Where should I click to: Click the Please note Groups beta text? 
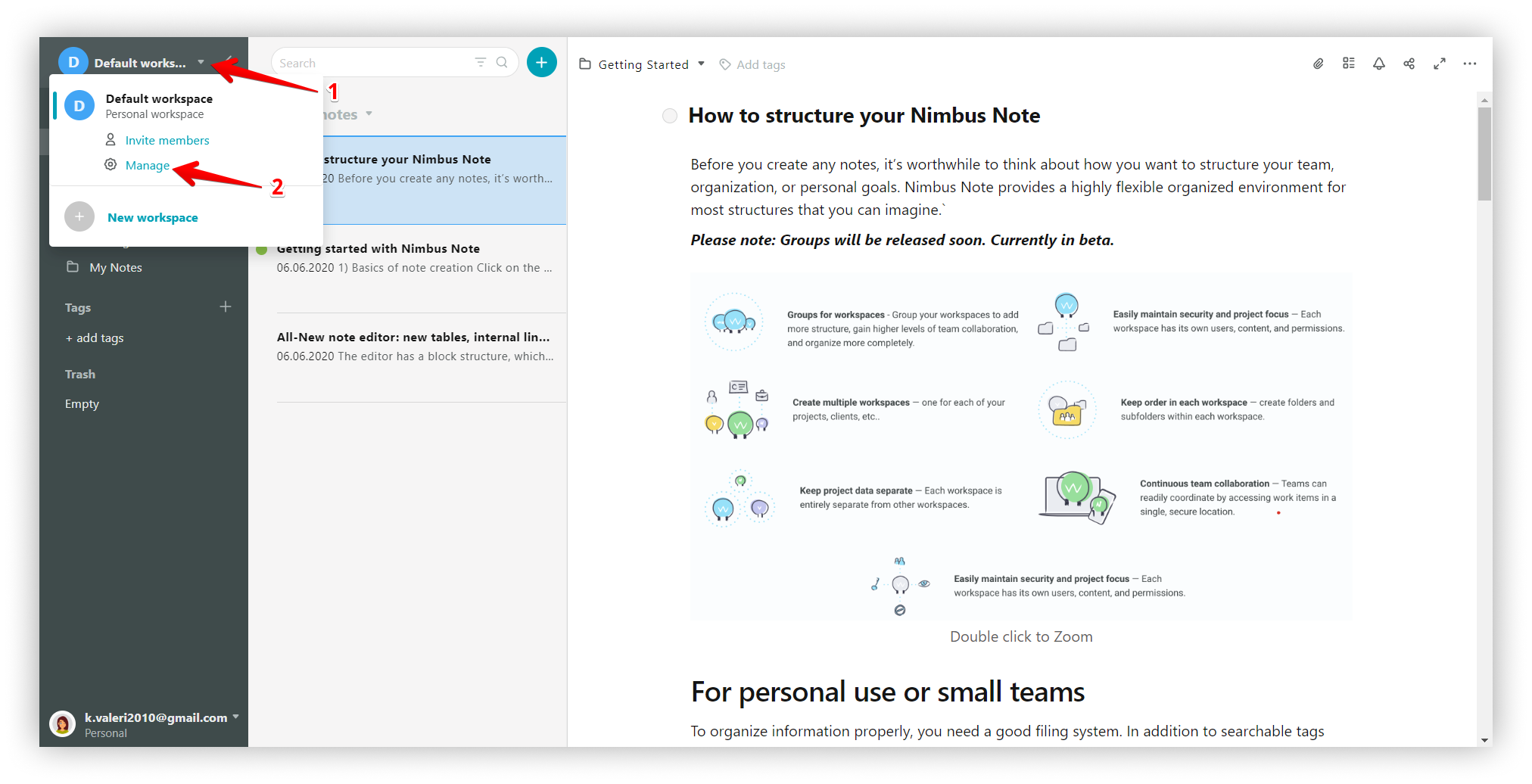pyautogui.click(x=902, y=240)
